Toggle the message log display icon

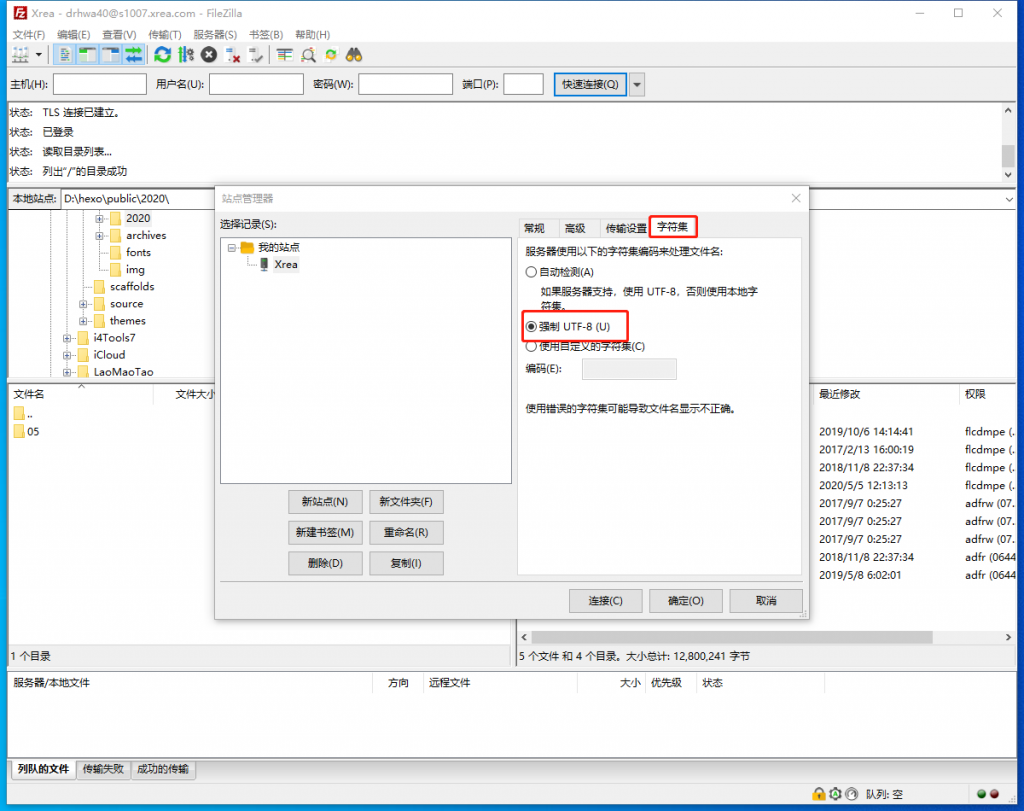pyautogui.click(x=63, y=55)
